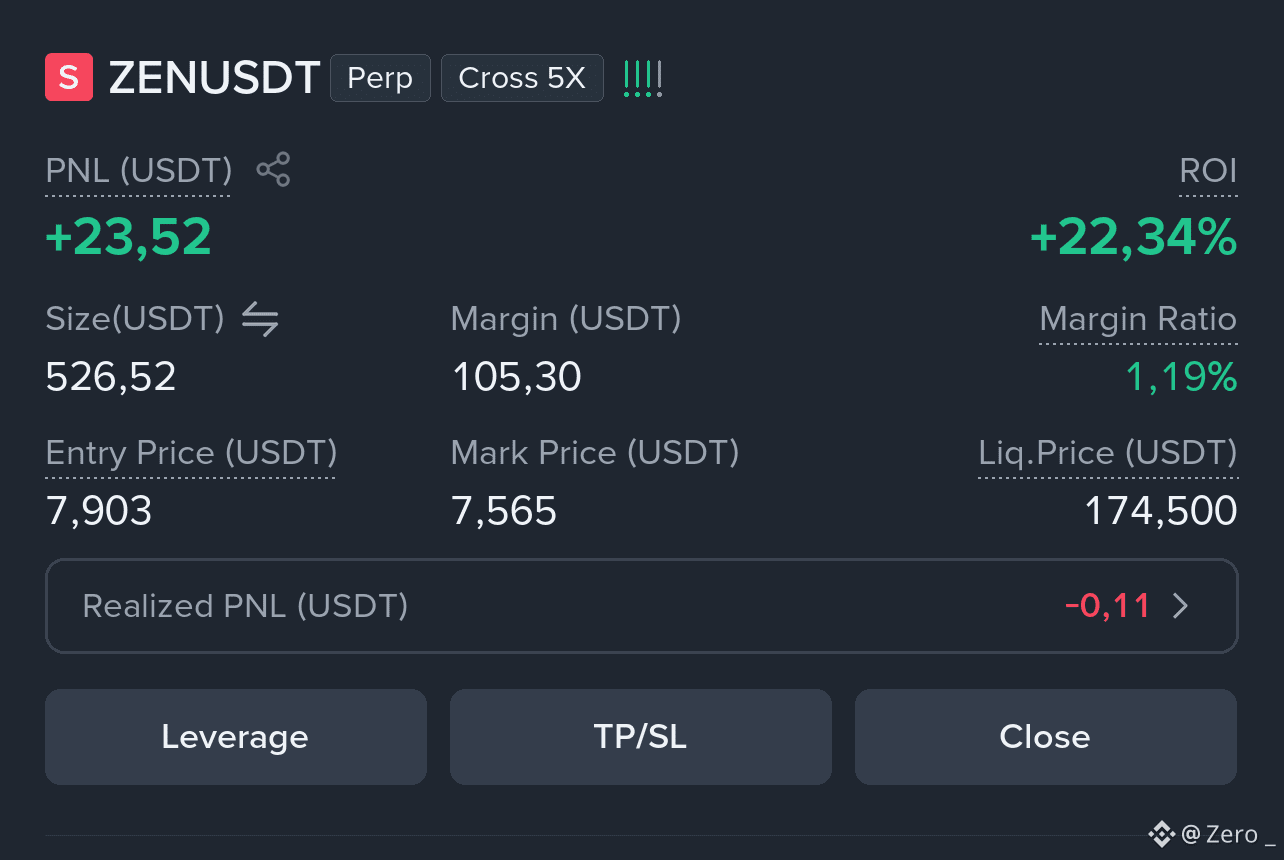Click the Entry Price (USDT) label

(x=191, y=453)
